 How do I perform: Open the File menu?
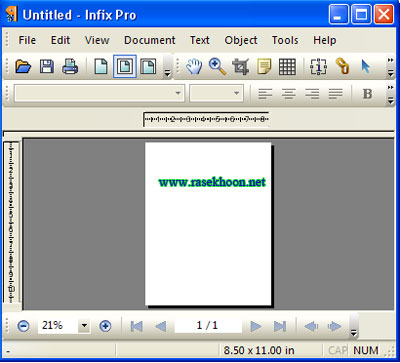[x=27, y=40]
